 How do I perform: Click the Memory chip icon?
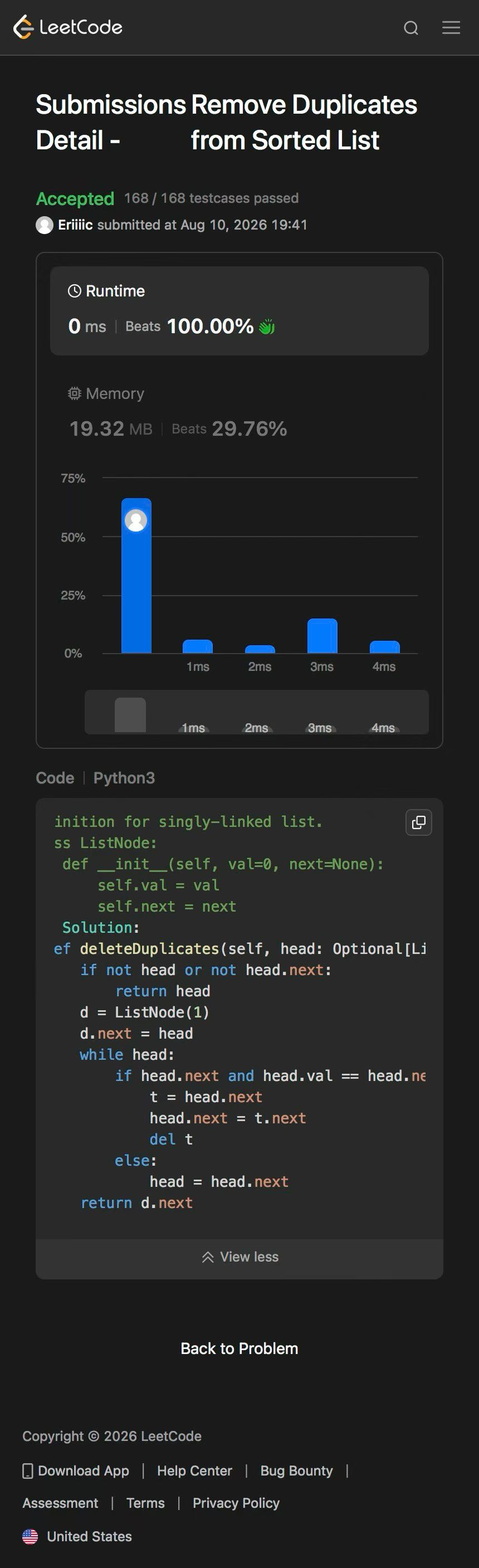[x=74, y=393]
